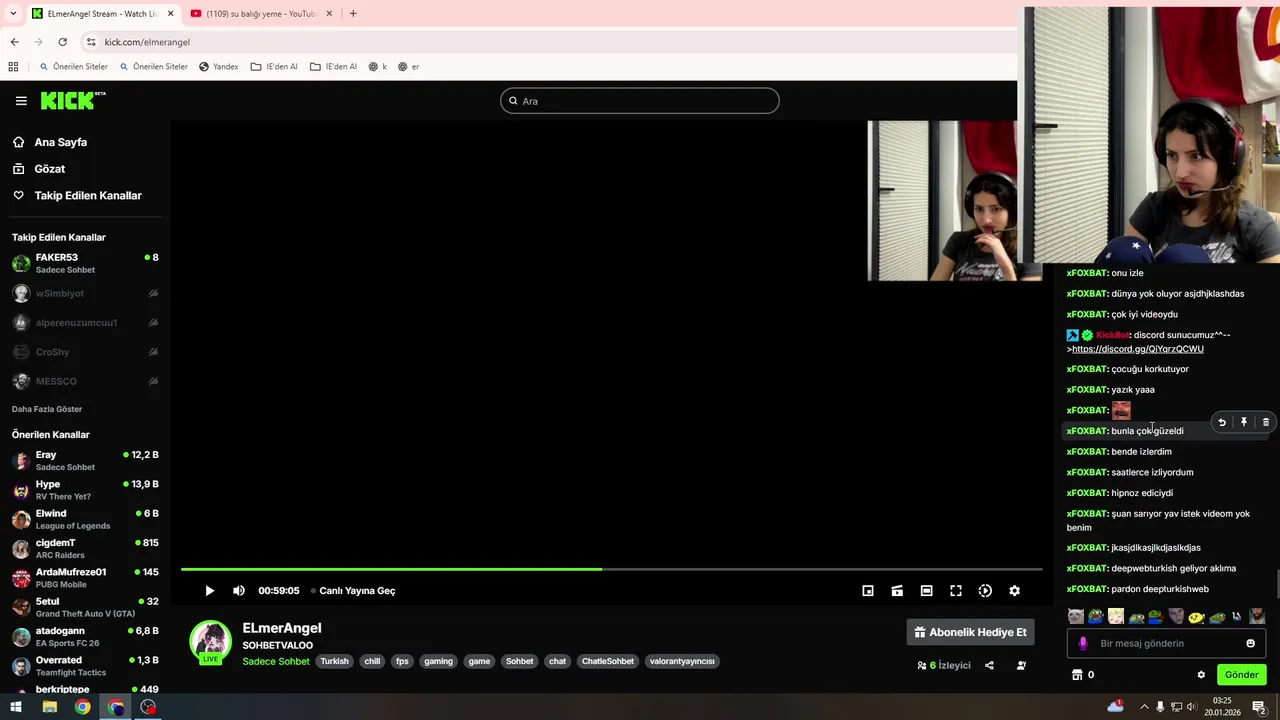Screen dimensions: 1280x720
Task: Open the Yandex bookmark
Action: click(x=218, y=67)
